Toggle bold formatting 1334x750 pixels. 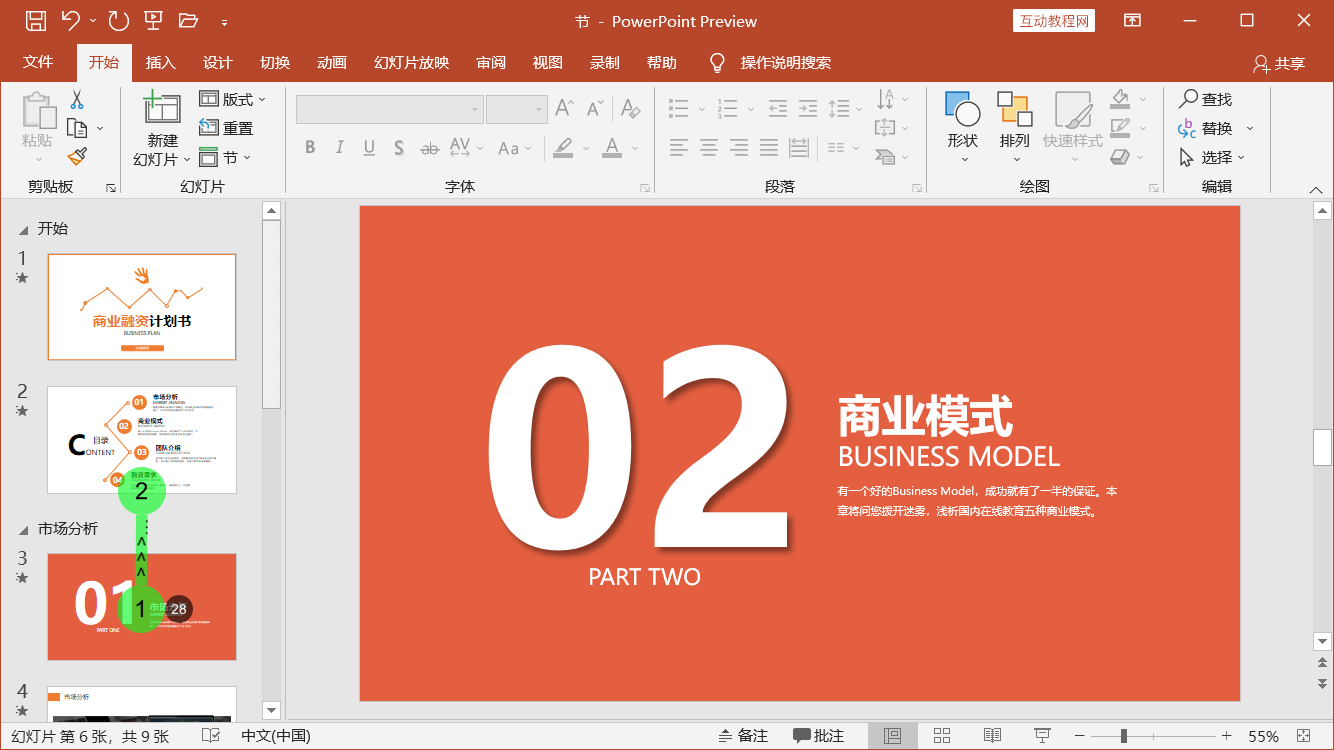[310, 148]
